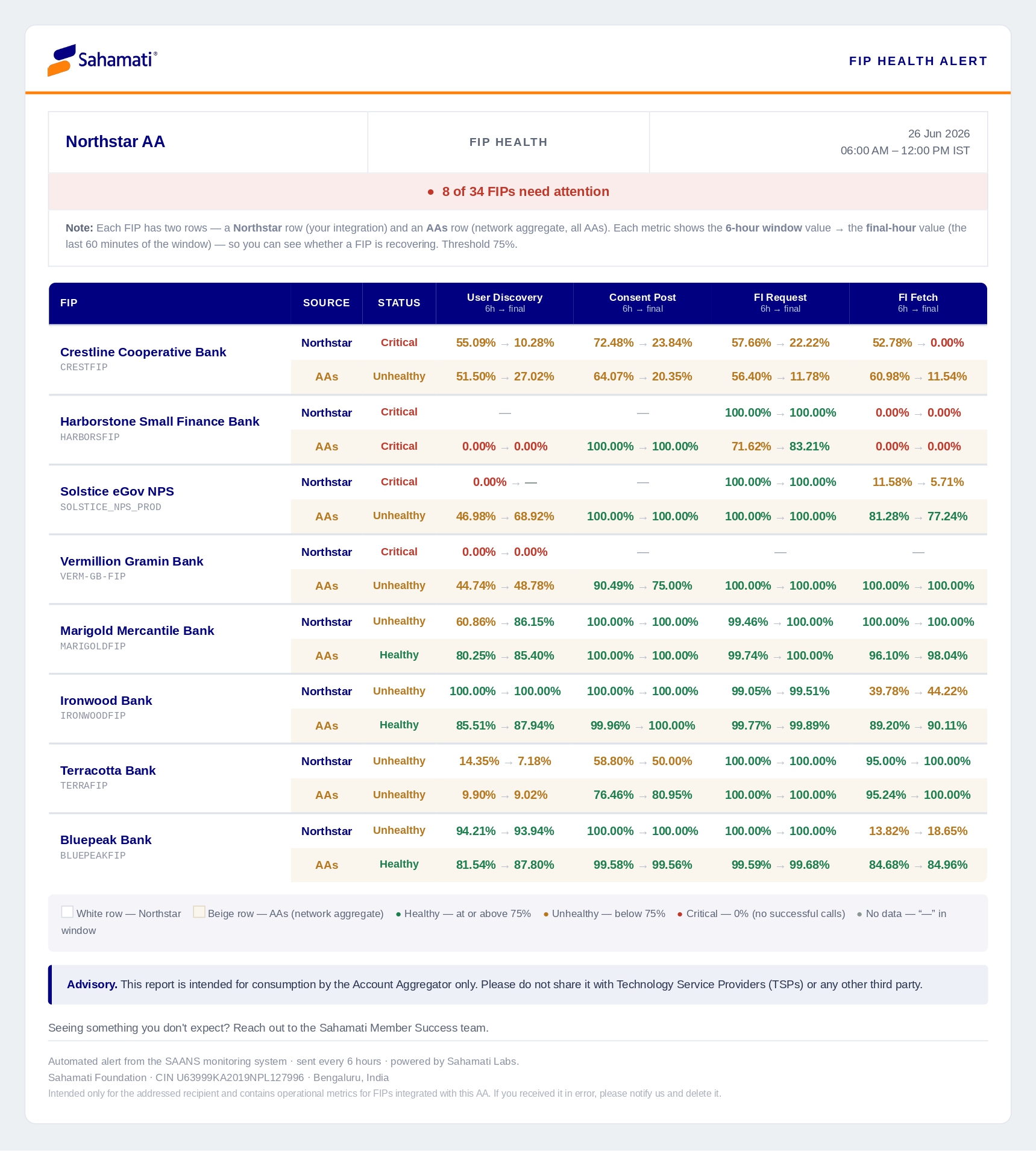Click the STATUS column header

pos(399,303)
